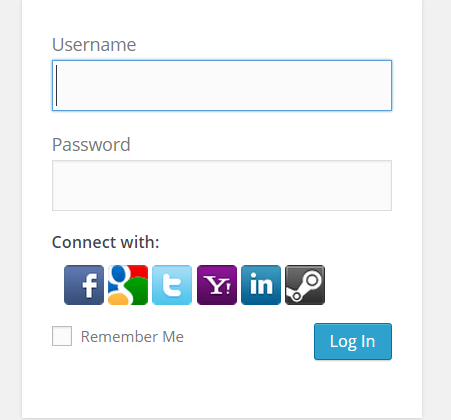Click inside the Password input field
451x420 pixels.
[222, 186]
